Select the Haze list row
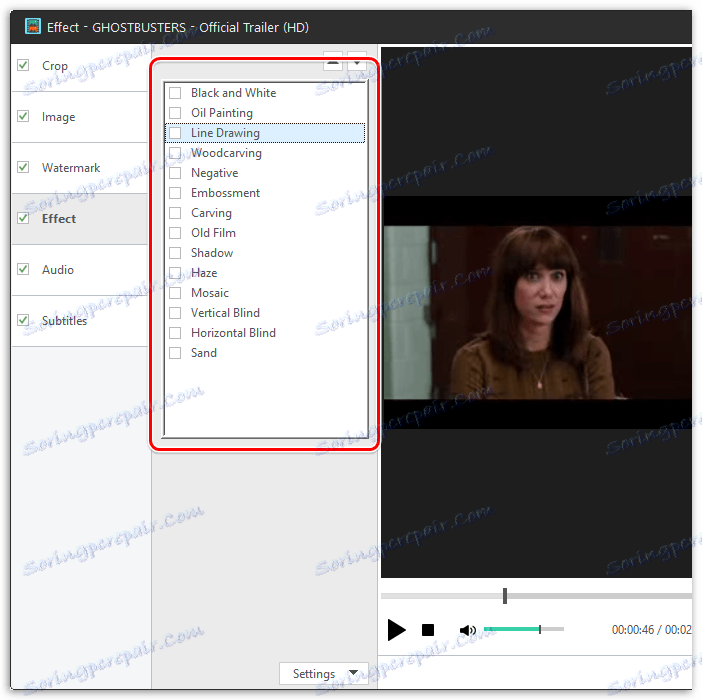The image size is (702, 700). [265, 273]
